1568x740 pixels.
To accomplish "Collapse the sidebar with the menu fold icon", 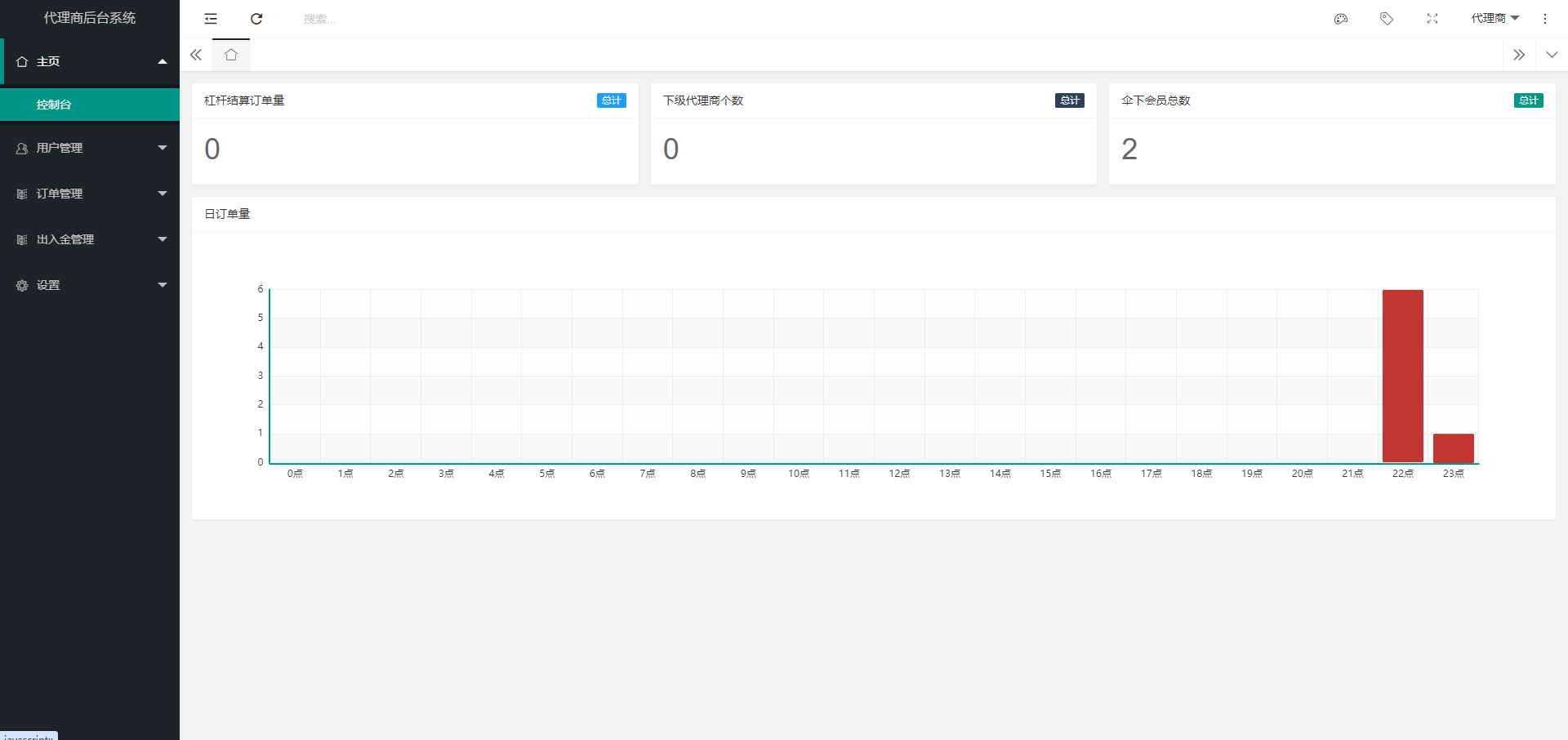I will (211, 19).
